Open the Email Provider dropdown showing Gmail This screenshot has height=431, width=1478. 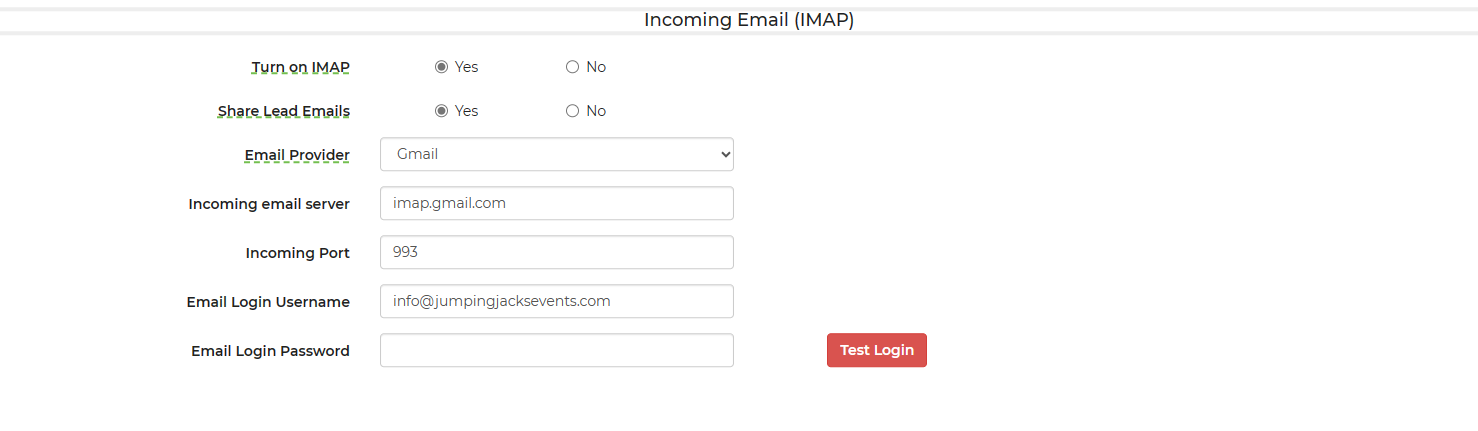pos(556,154)
